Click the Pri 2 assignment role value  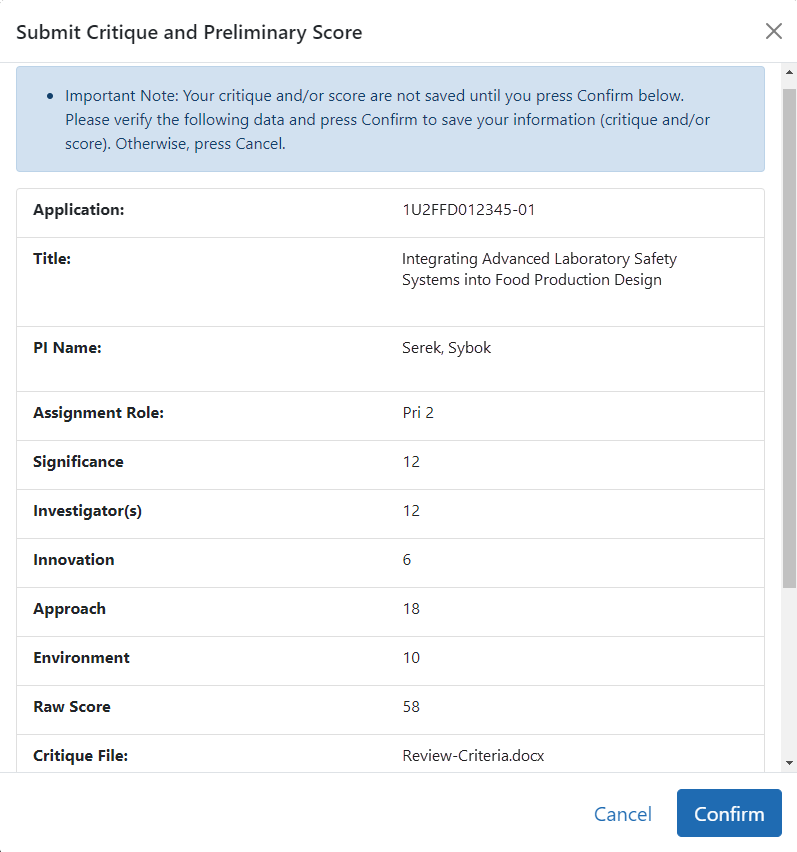click(x=418, y=412)
